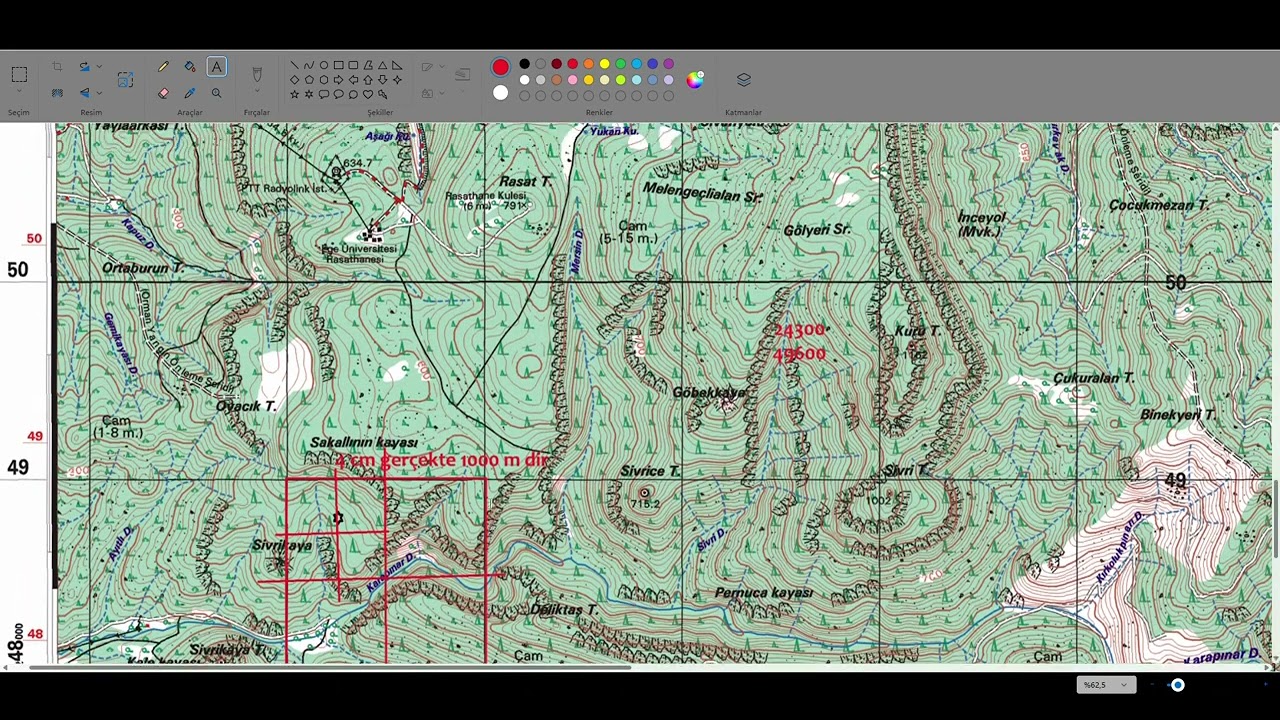
Task: Pick the Rectangle shape
Action: coord(338,65)
